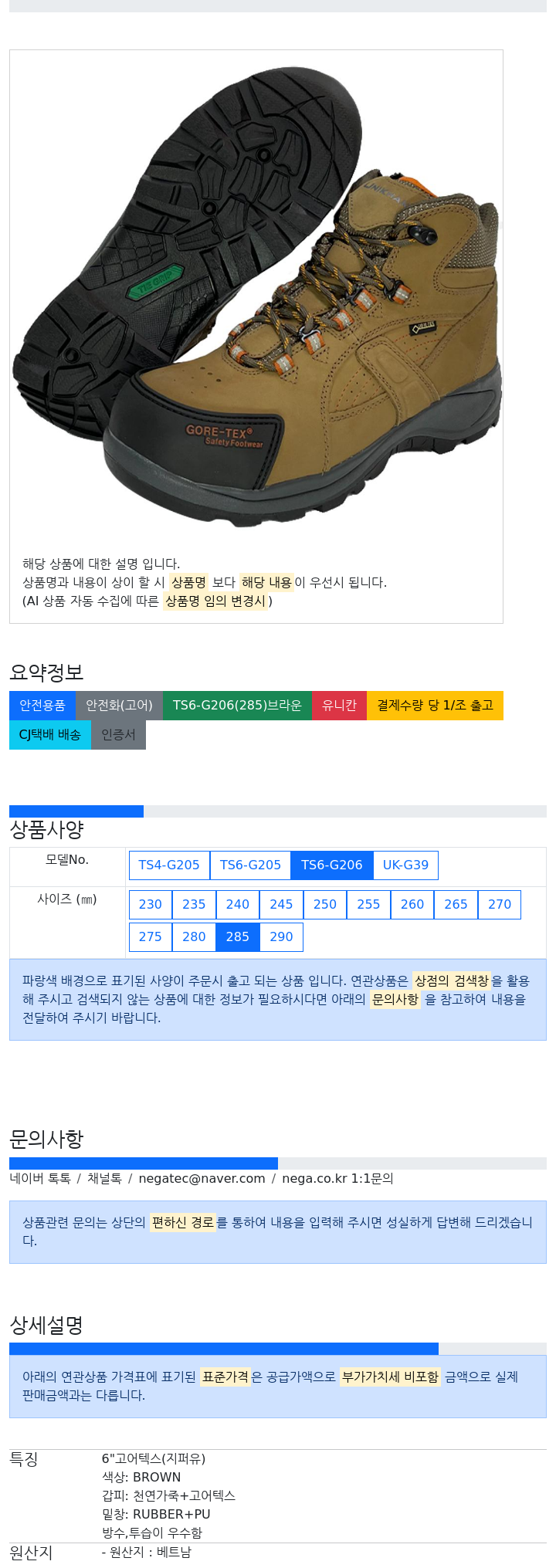556x1568 pixels.
Task: Open the 인증서 tag
Action: (118, 735)
